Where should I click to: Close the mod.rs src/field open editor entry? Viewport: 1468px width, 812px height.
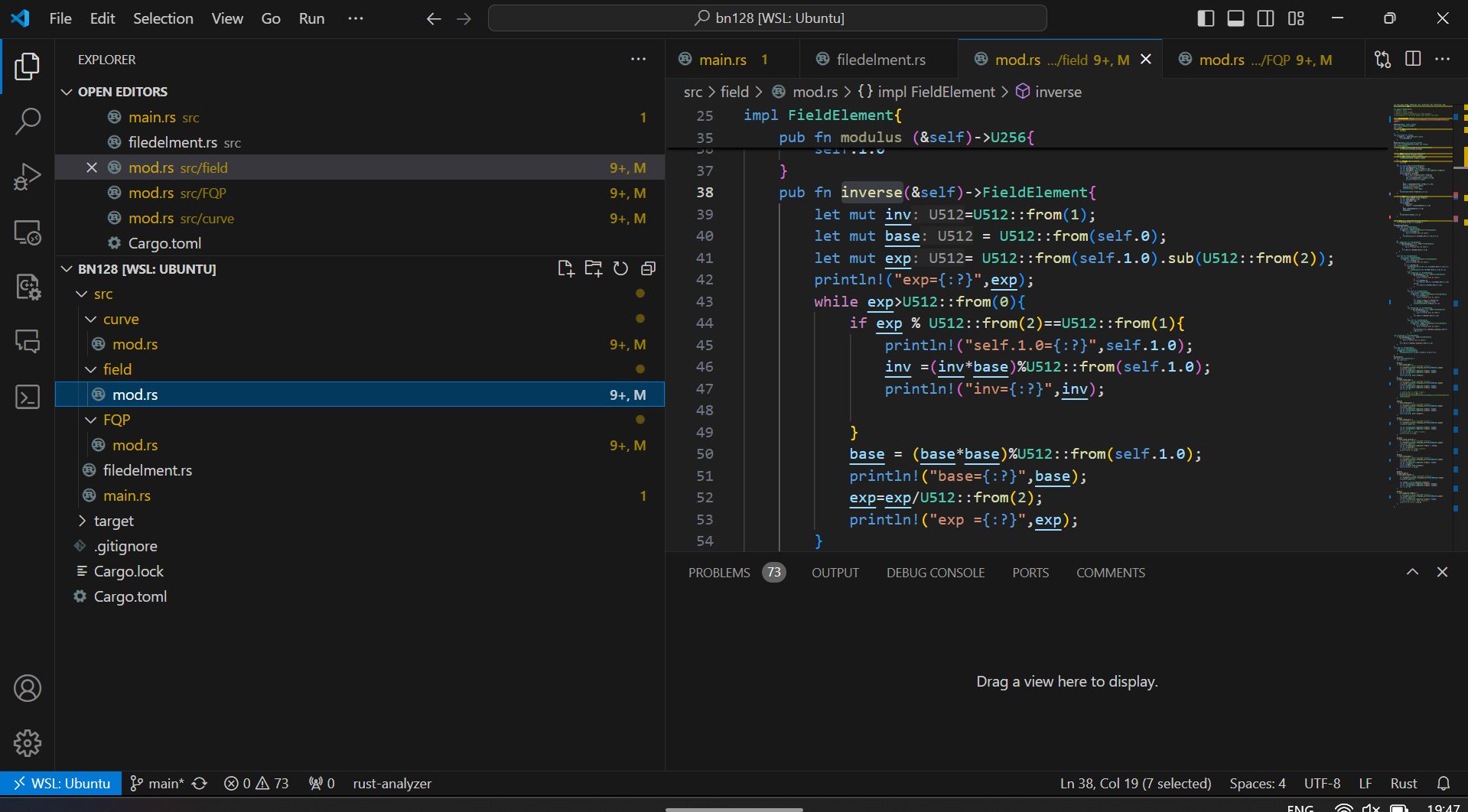(x=92, y=167)
